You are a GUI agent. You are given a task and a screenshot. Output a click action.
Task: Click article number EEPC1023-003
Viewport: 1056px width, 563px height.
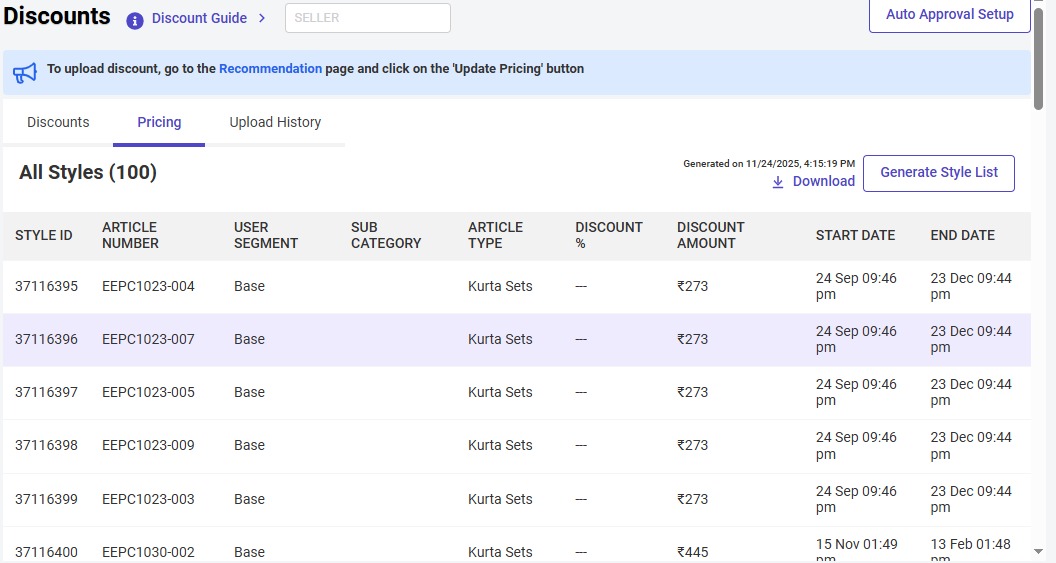pos(148,500)
